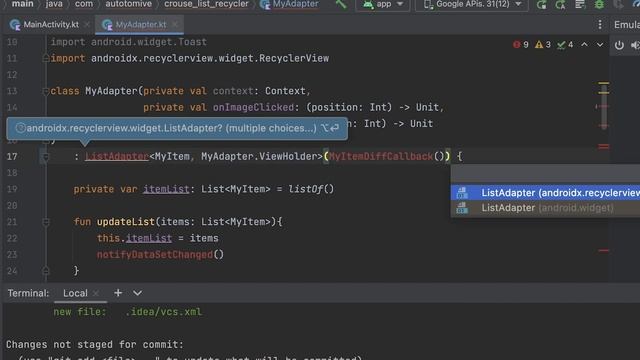Screen dimensions: 640x360
Task: Click the red errors count indicator
Action: pos(521,44)
